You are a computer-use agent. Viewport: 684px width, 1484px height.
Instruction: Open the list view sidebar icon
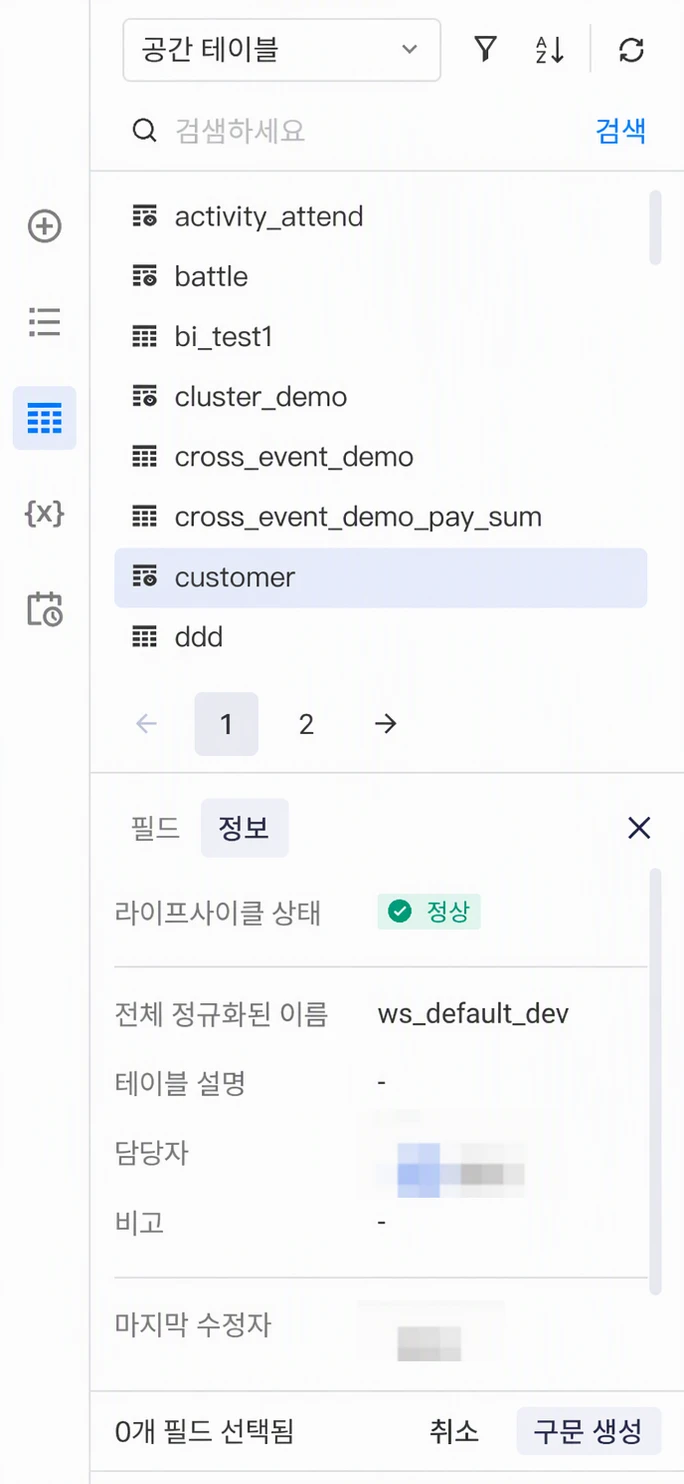[44, 322]
